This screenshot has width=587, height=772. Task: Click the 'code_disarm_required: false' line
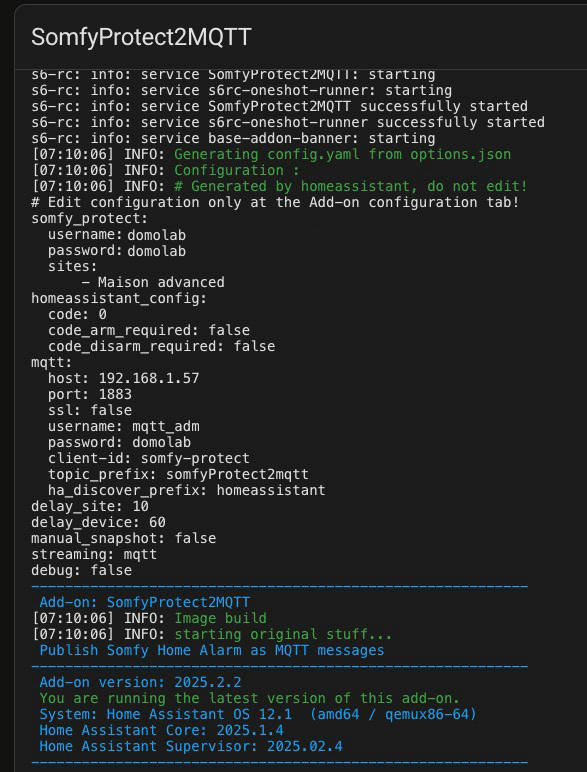(162, 346)
